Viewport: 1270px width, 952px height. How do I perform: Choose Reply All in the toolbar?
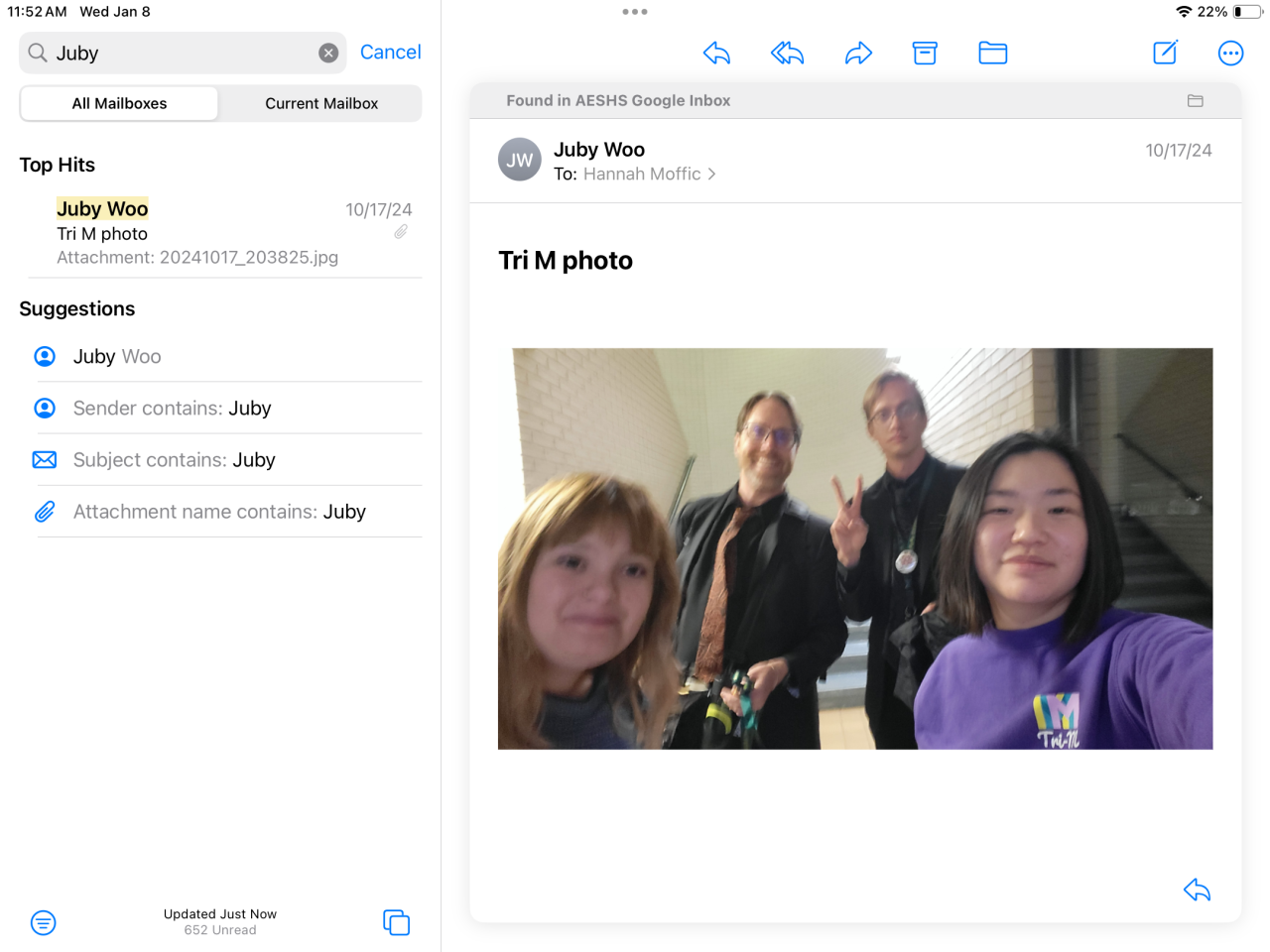click(787, 53)
